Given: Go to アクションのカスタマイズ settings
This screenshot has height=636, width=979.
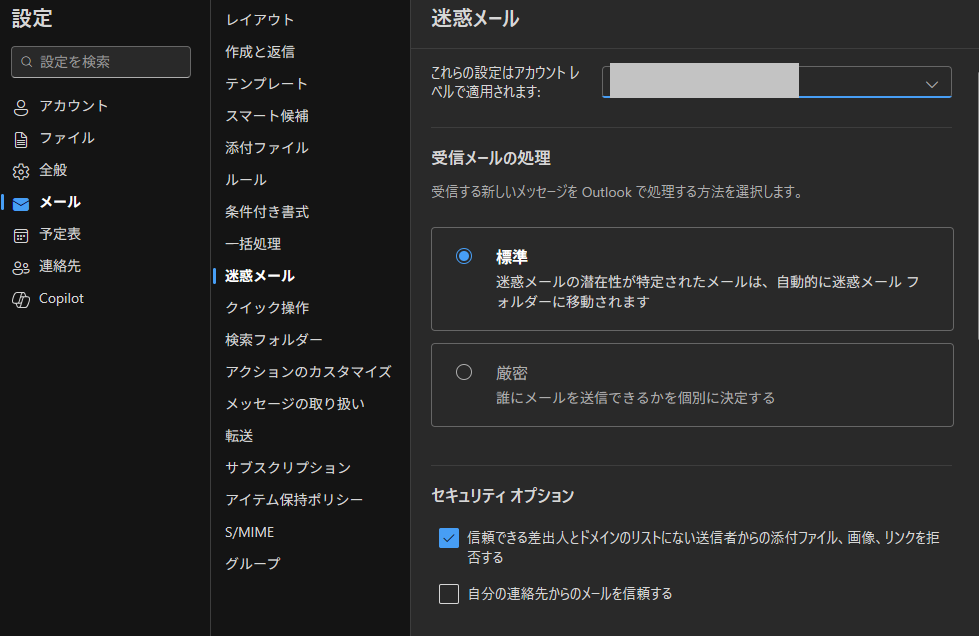Looking at the screenshot, I should [308, 372].
